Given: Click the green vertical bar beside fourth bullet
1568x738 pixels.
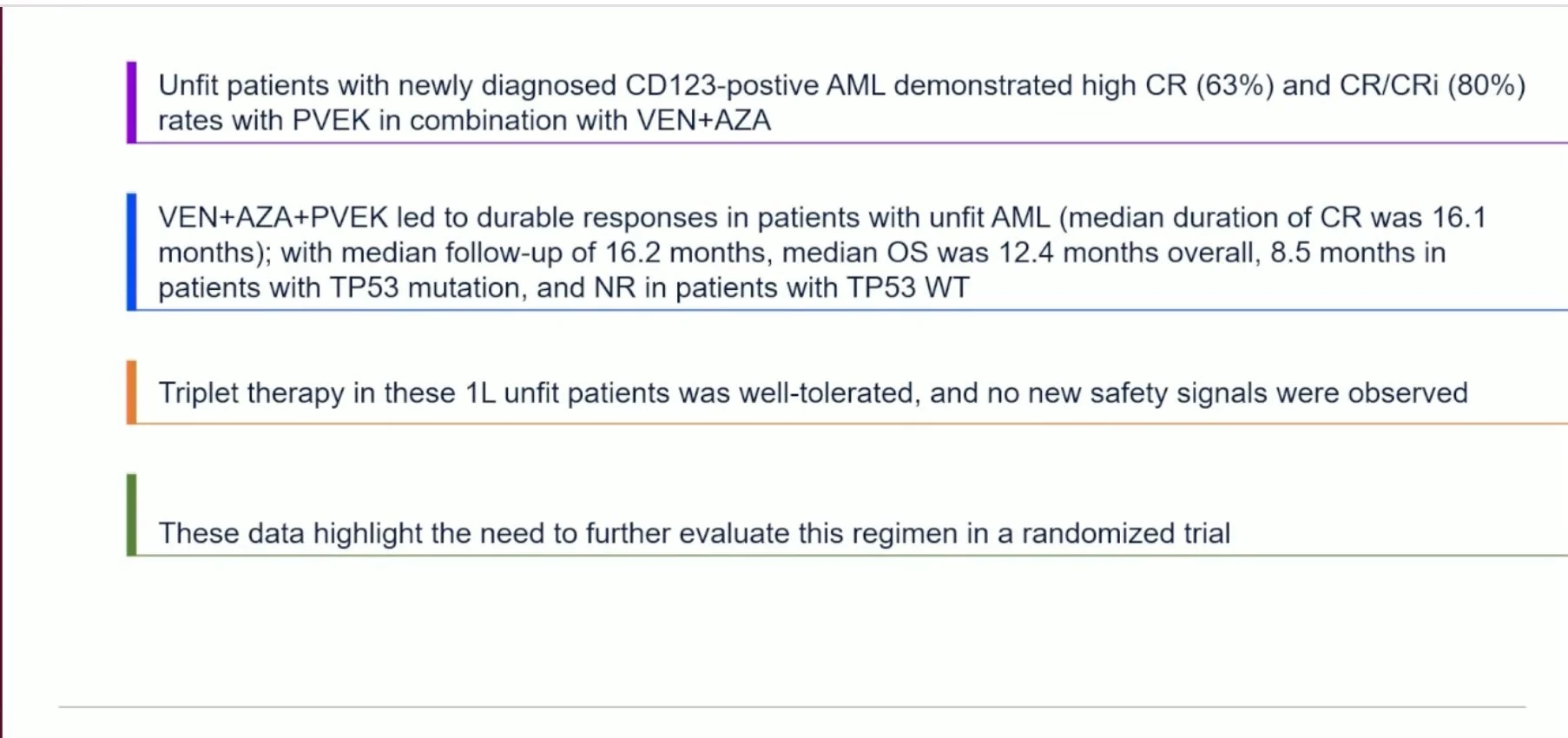Looking at the screenshot, I should coord(132,514).
